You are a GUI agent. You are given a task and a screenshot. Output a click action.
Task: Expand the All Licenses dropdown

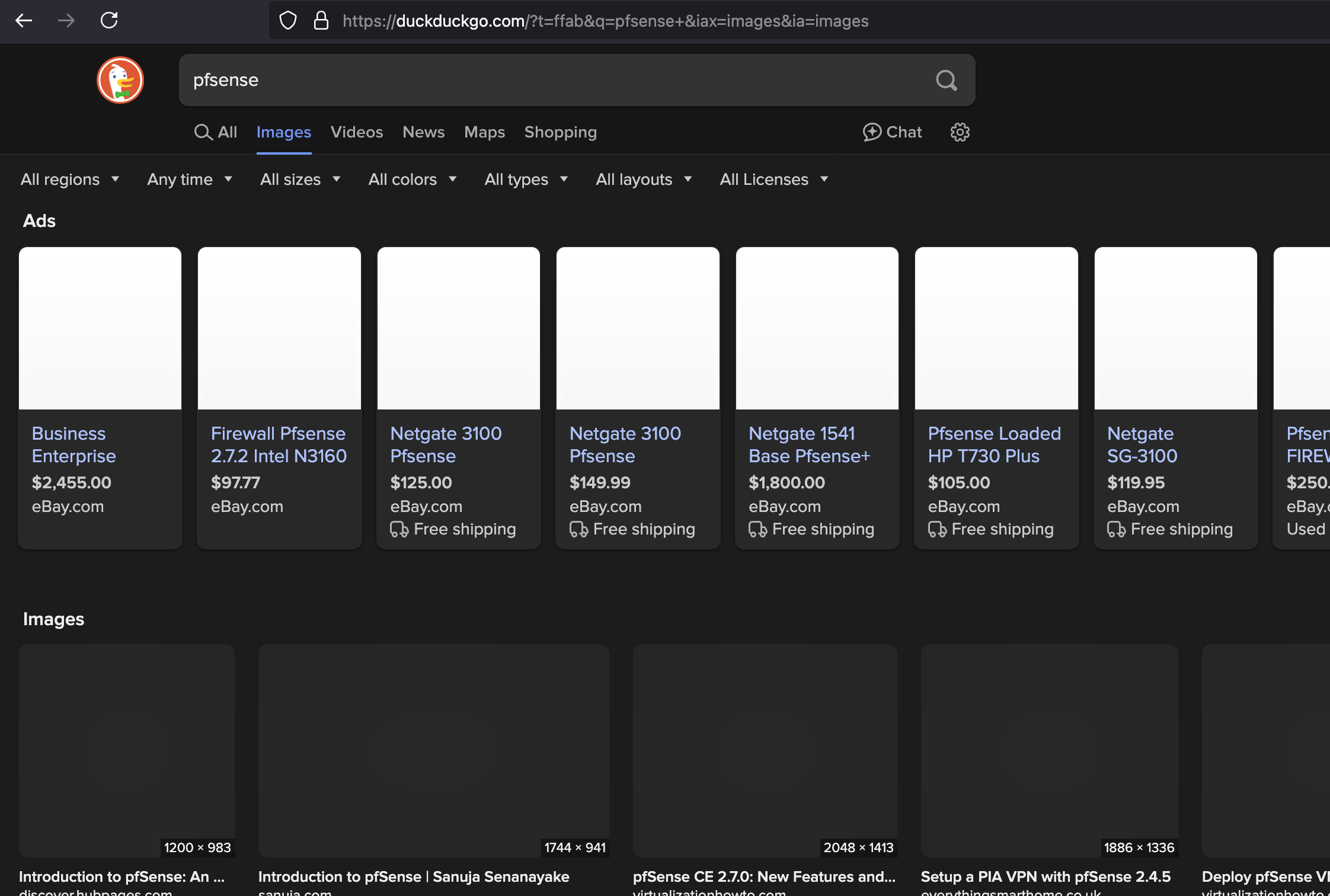coord(773,180)
